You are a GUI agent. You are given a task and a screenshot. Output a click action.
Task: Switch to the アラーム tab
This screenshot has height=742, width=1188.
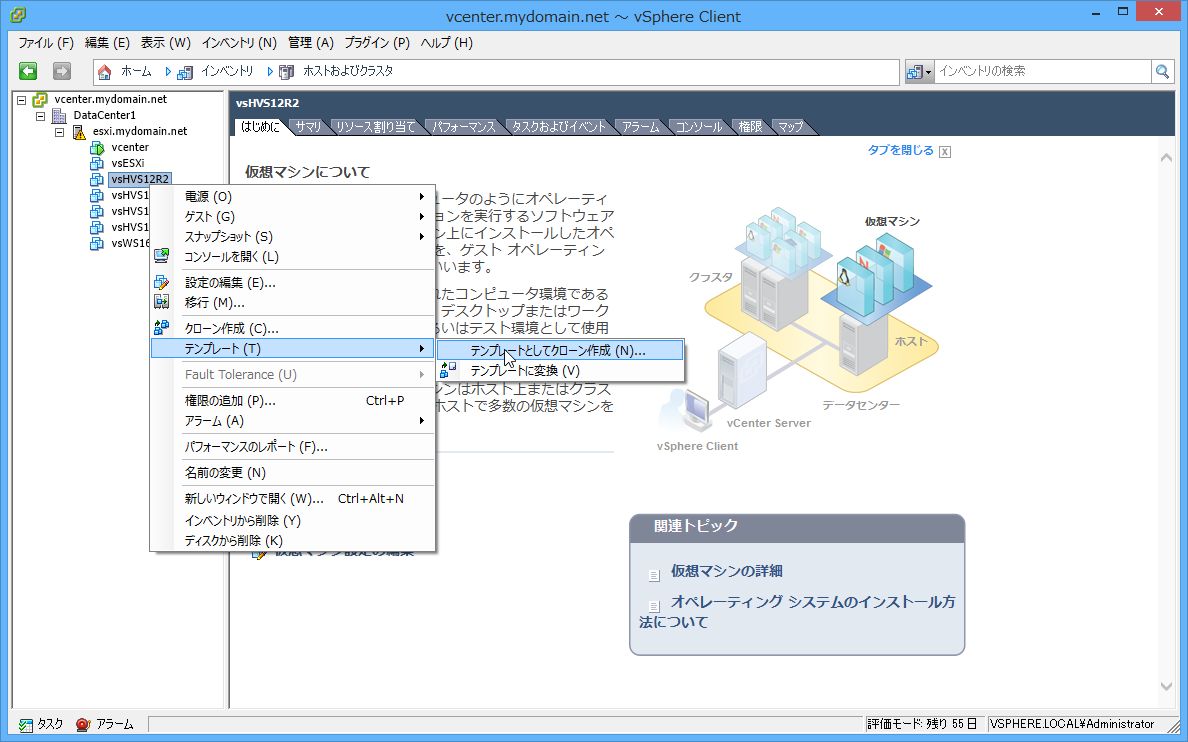coord(641,127)
